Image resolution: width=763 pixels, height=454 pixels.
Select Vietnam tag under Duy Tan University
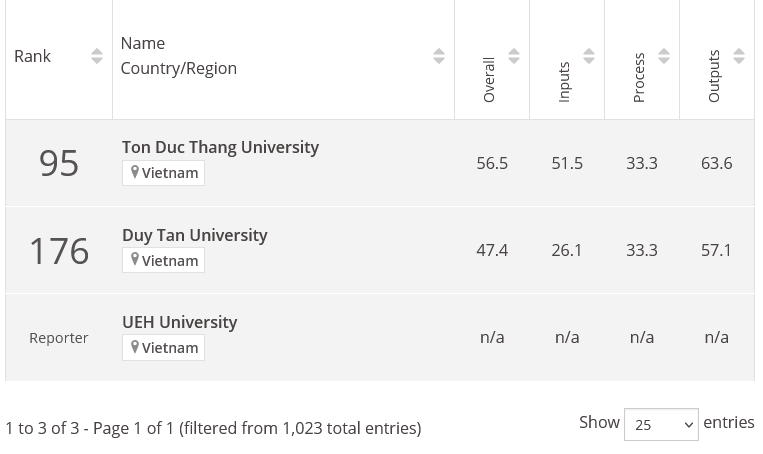(164, 260)
